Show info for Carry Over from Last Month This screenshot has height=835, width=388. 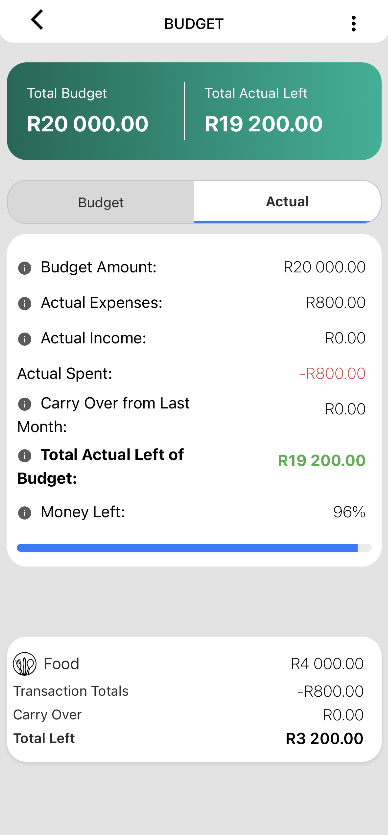(x=24, y=404)
